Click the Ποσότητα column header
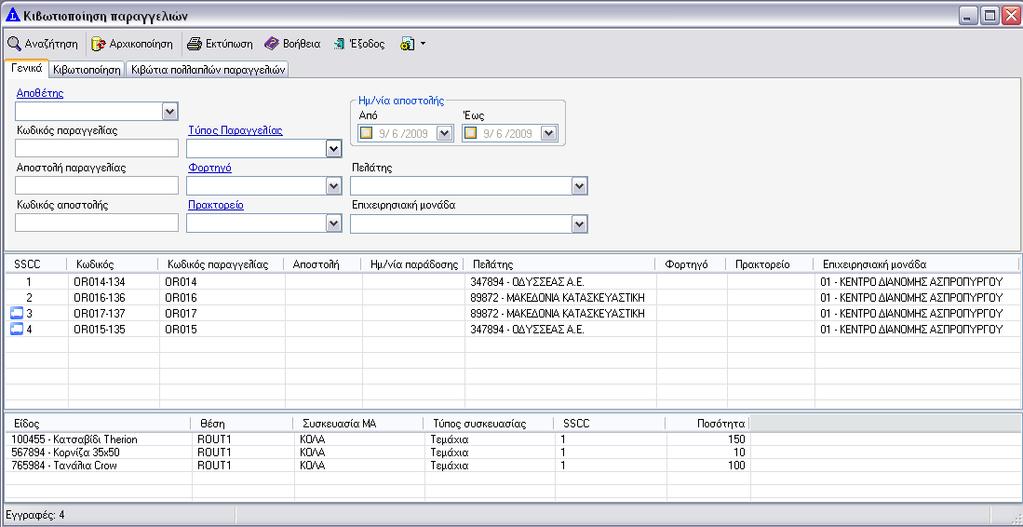The height and width of the screenshot is (527, 1023). pos(708,424)
